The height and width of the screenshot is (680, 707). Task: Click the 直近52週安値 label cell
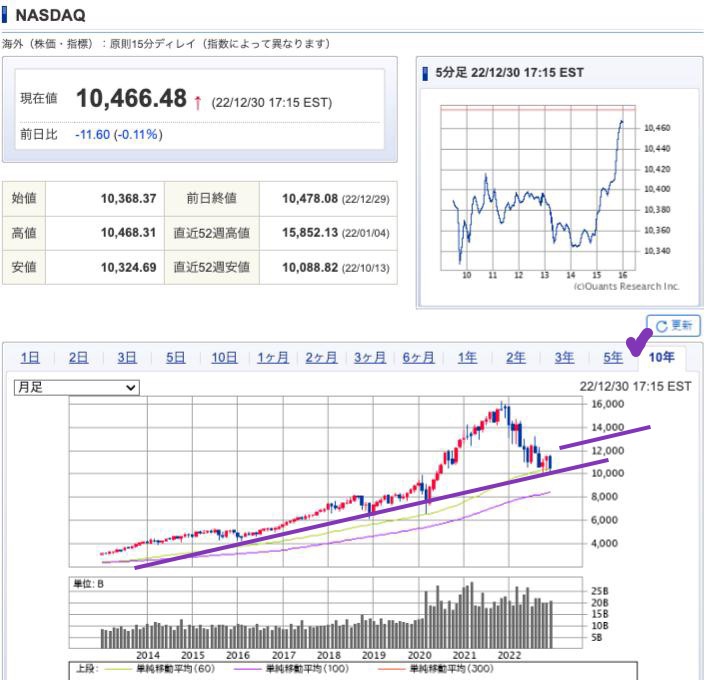(x=212, y=268)
